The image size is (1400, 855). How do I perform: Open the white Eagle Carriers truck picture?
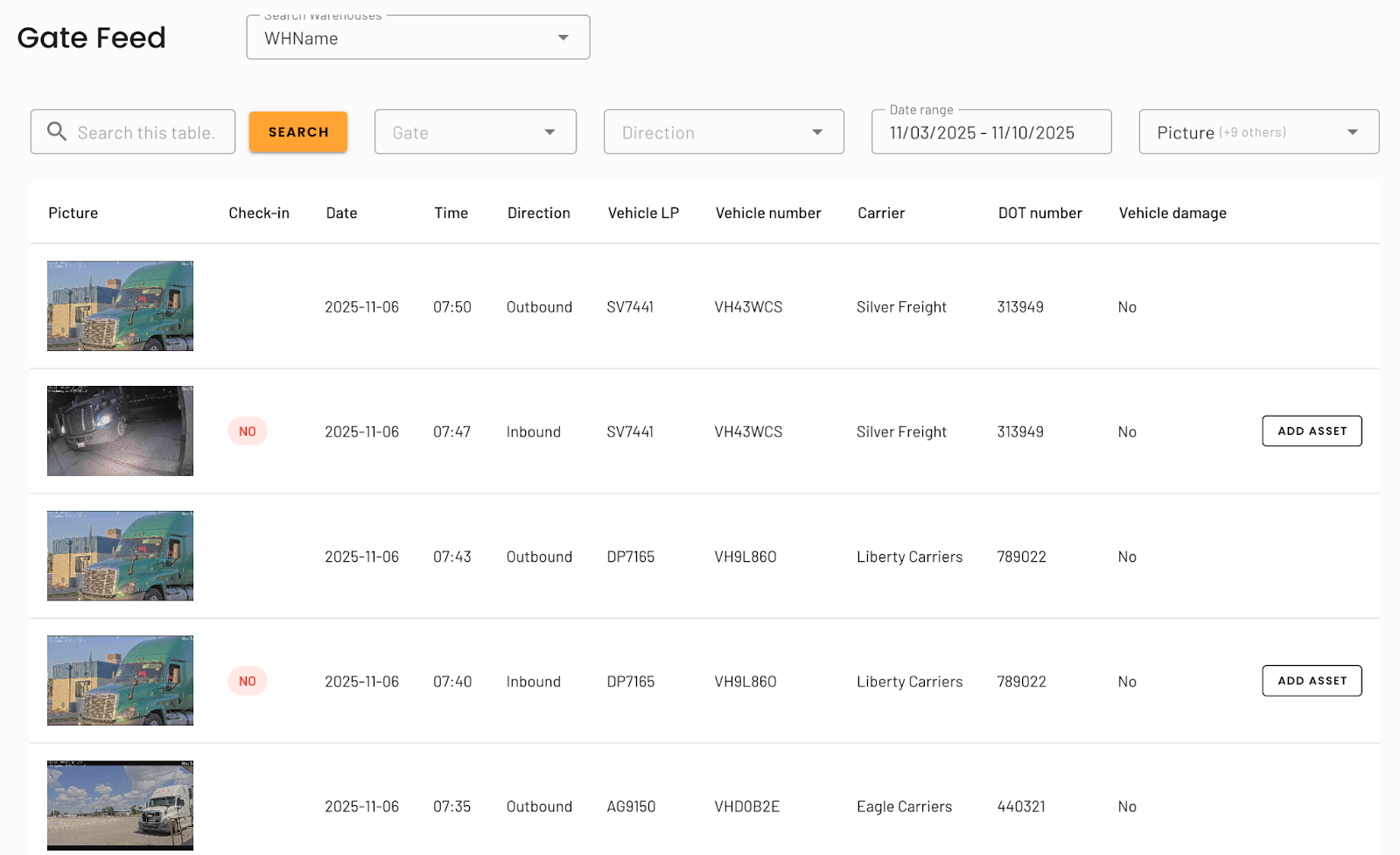(x=119, y=805)
